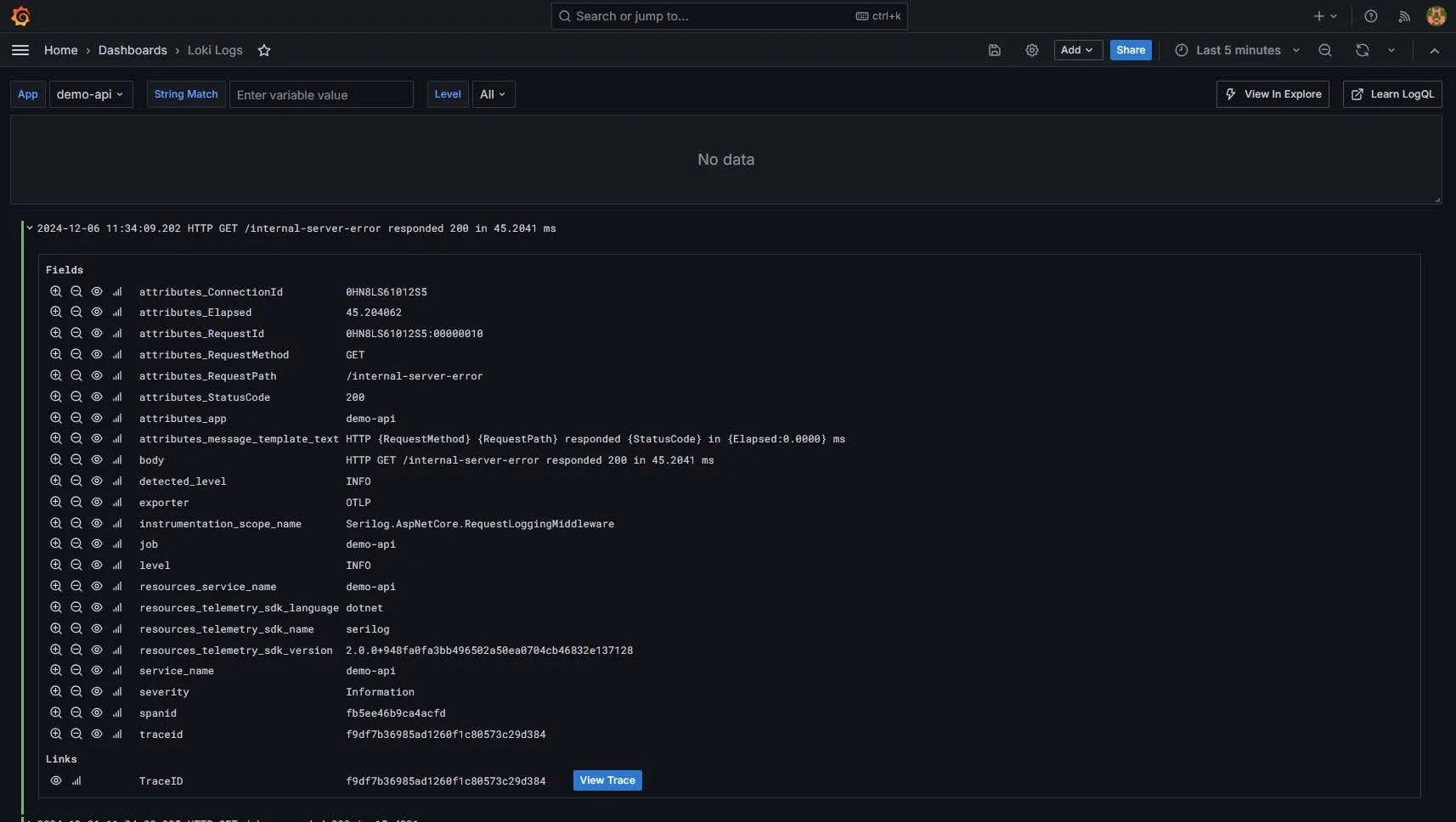Image resolution: width=1456 pixels, height=822 pixels.
Task: Zoom out the time range
Action: pos(1325,50)
